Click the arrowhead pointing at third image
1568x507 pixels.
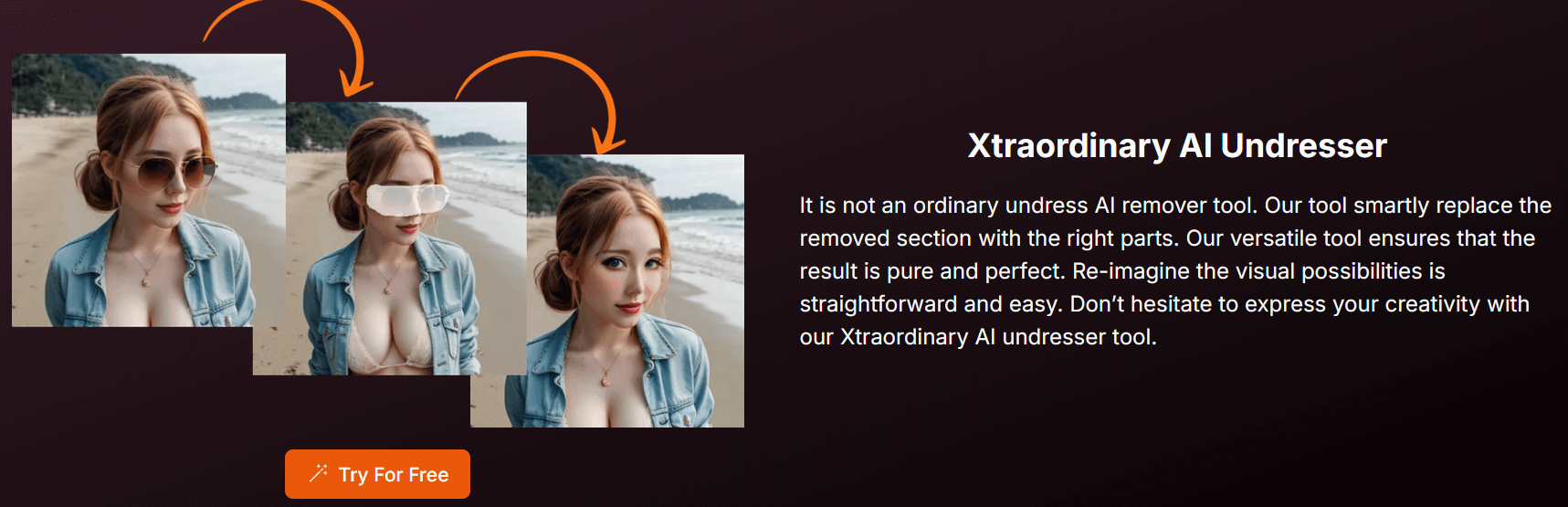[x=607, y=142]
